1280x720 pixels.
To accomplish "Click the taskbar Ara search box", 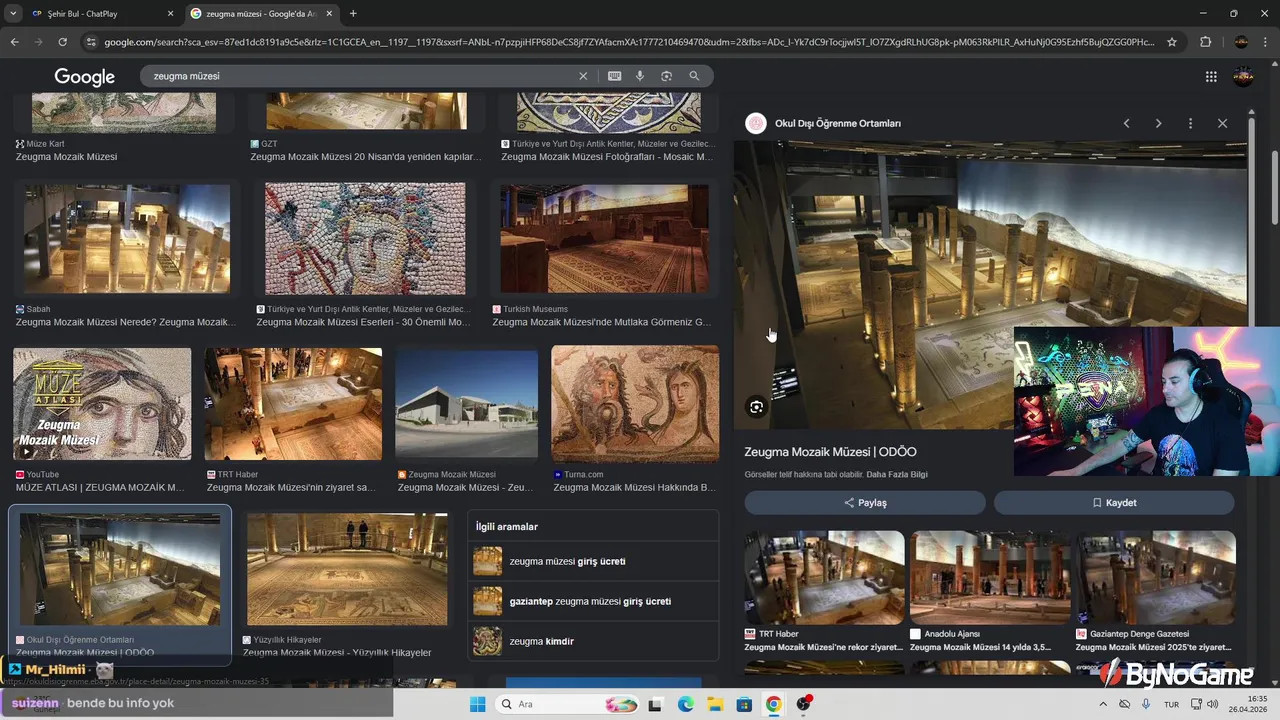I will coord(569,704).
